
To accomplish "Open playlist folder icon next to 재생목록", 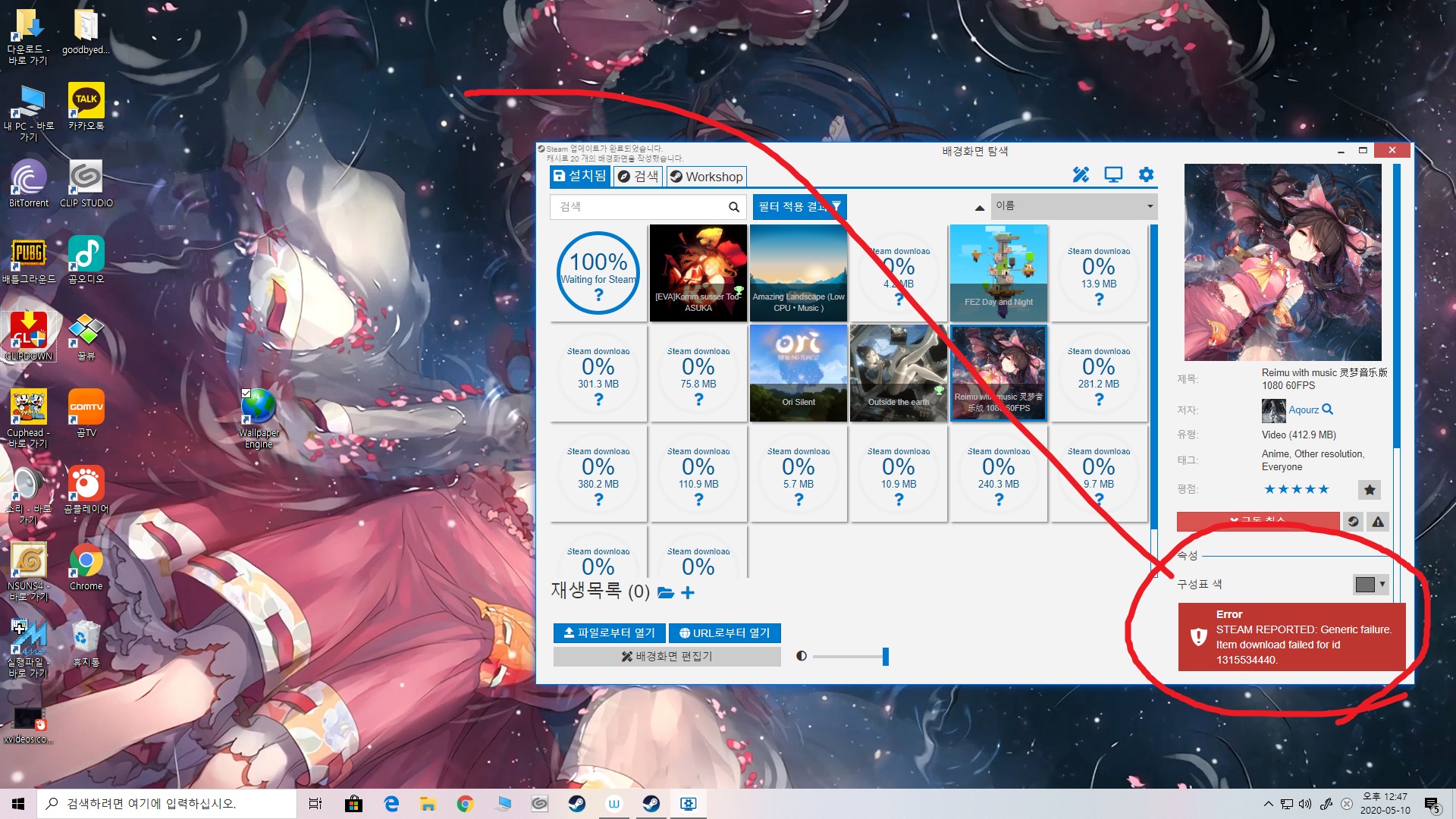I will point(666,592).
